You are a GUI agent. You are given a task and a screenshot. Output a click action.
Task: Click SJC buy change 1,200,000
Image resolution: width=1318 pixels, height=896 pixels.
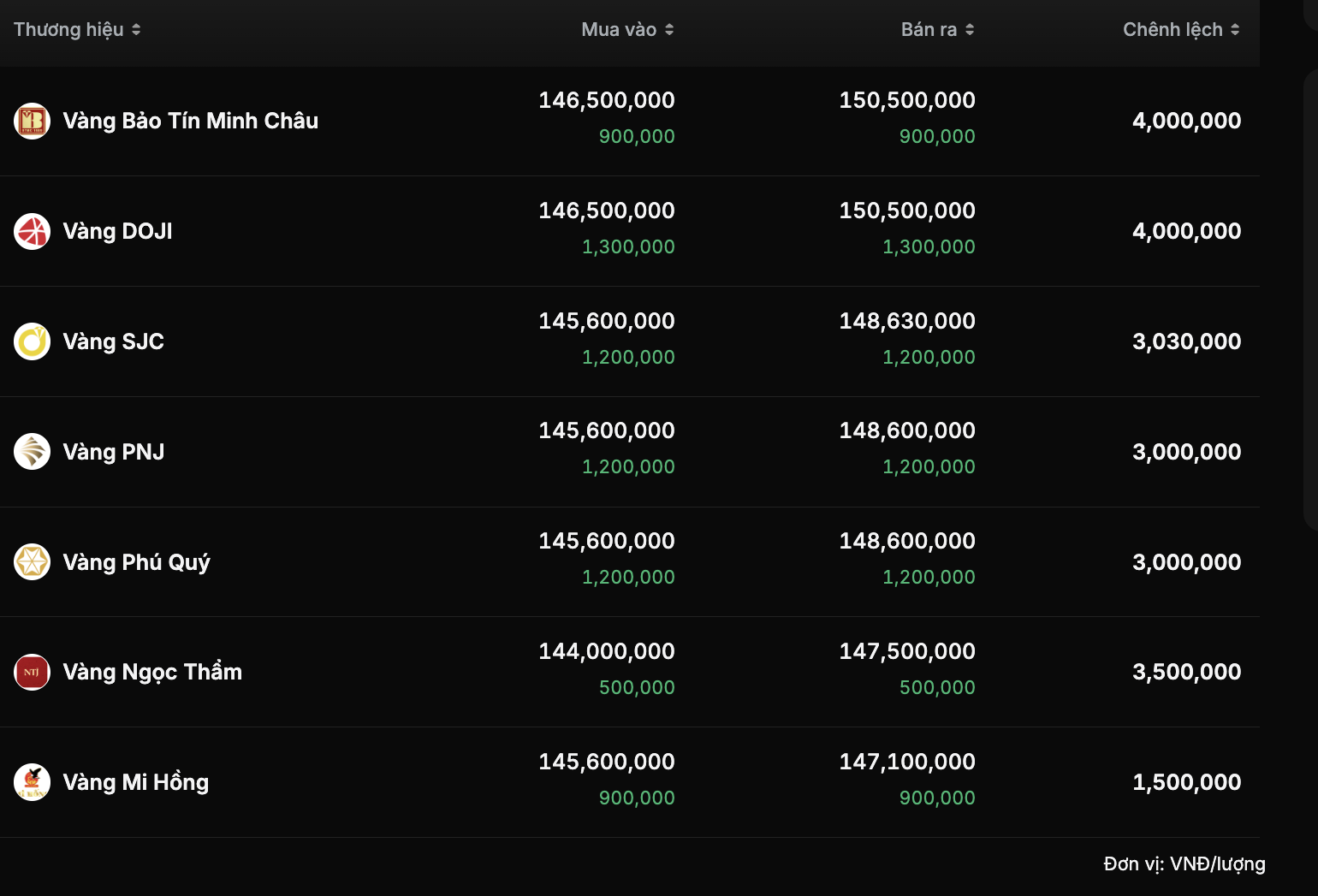pyautogui.click(x=628, y=357)
